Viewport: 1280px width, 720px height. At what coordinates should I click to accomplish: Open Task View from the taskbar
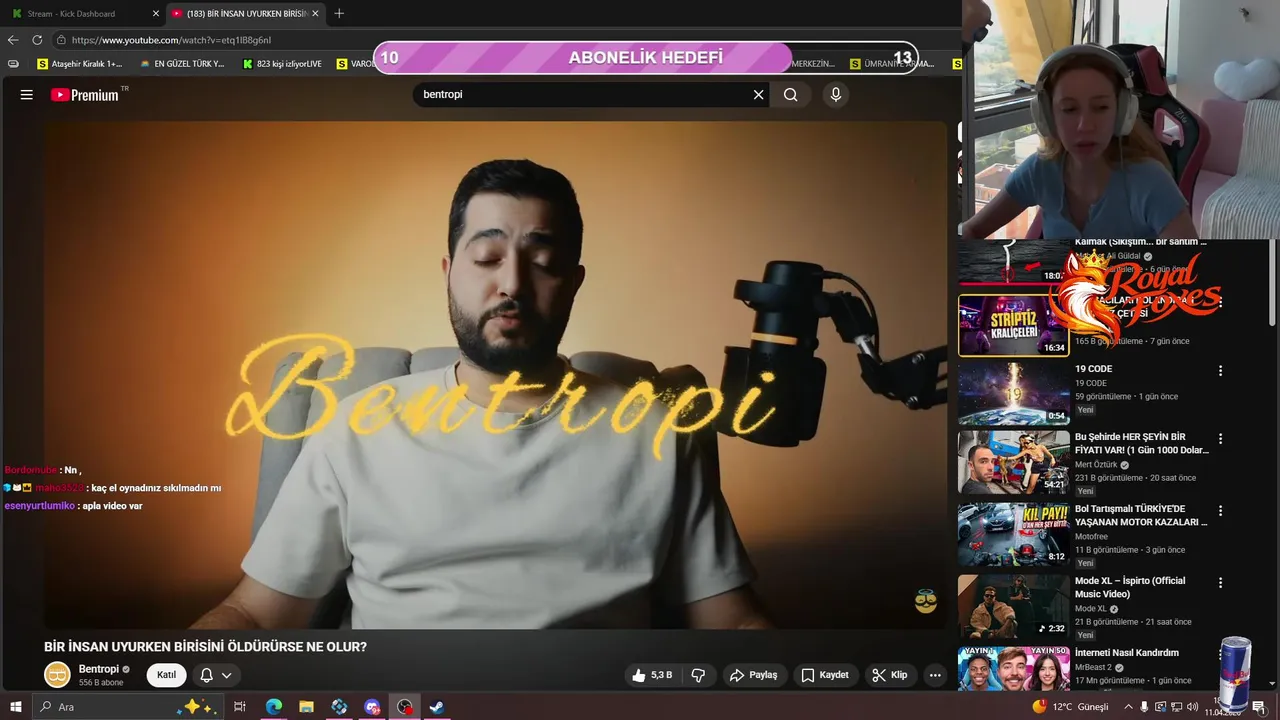[240, 707]
